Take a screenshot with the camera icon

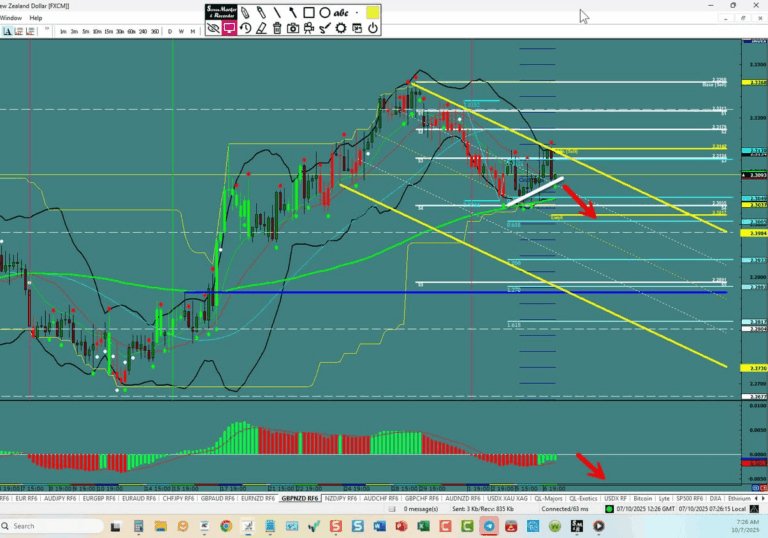click(292, 28)
